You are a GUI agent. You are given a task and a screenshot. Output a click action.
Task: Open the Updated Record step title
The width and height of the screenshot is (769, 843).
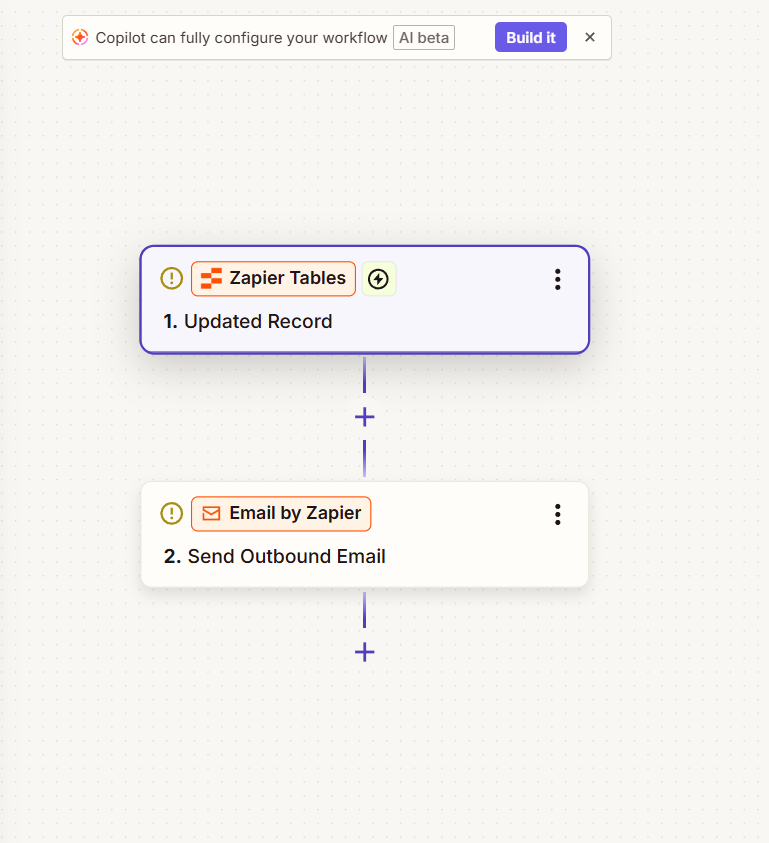click(258, 322)
